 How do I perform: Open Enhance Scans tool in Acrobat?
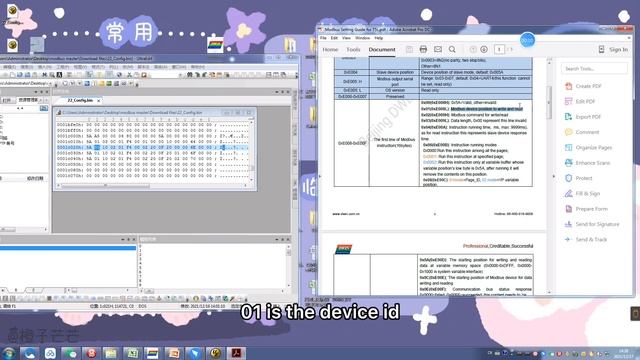tap(587, 163)
